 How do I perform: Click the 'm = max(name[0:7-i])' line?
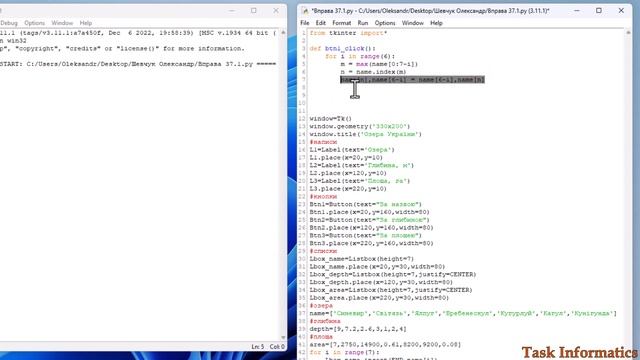point(379,64)
